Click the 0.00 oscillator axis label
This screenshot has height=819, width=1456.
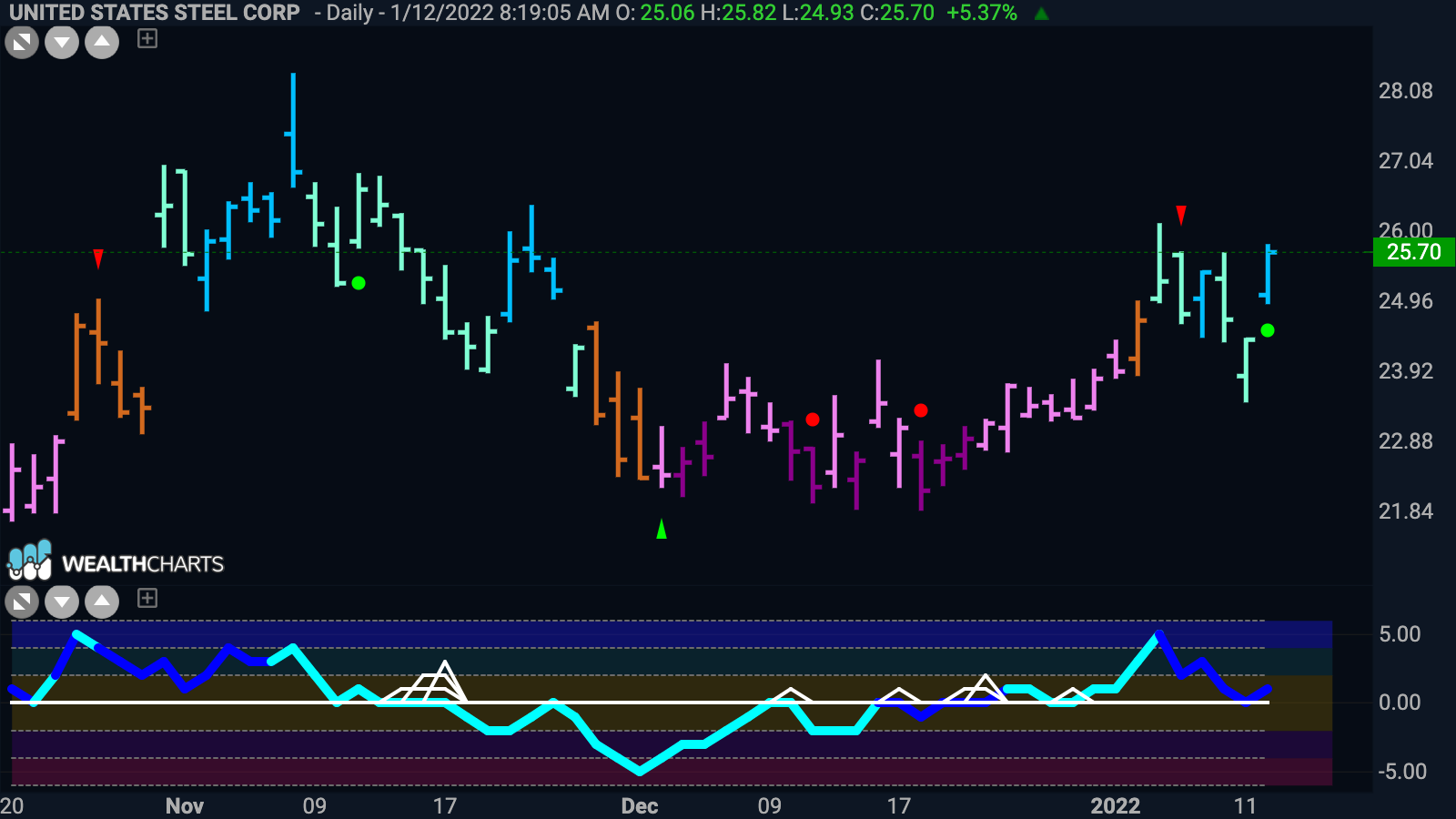(x=1400, y=703)
